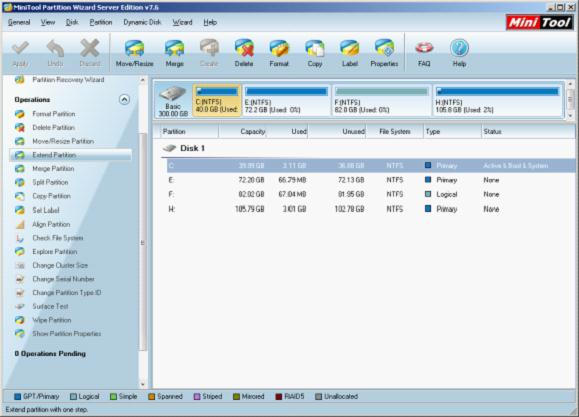Click sidebar scrollbar down arrow

[x=143, y=384]
